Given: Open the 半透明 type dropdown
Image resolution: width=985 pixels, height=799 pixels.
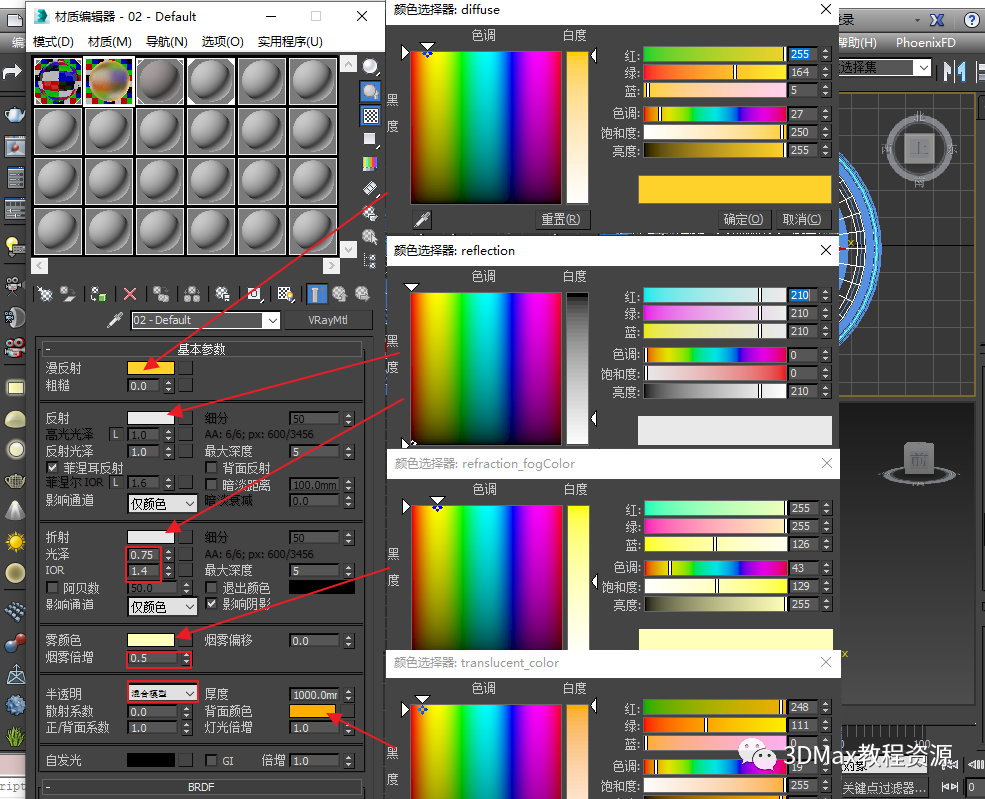Looking at the screenshot, I should pyautogui.click(x=163, y=693).
